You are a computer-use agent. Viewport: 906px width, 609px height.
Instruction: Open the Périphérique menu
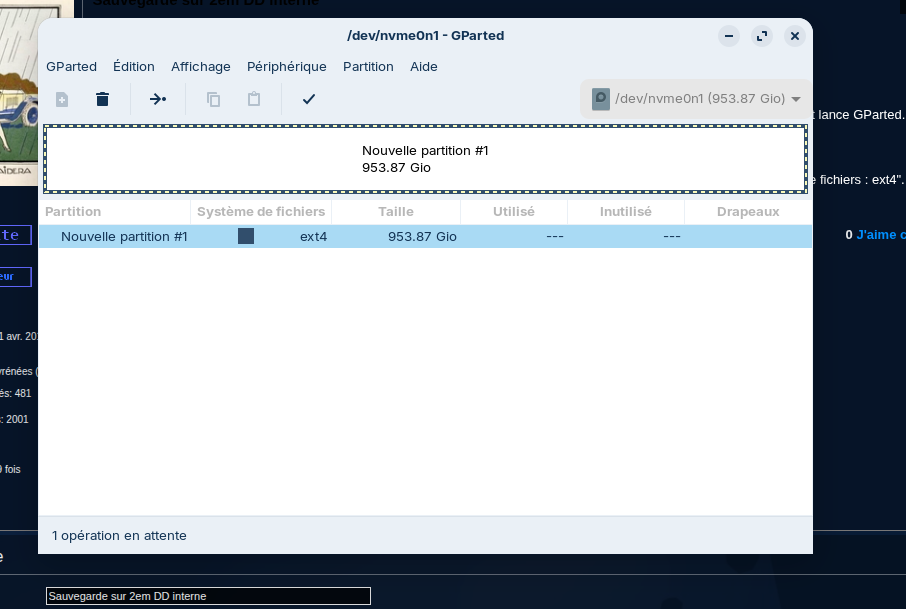point(287,67)
